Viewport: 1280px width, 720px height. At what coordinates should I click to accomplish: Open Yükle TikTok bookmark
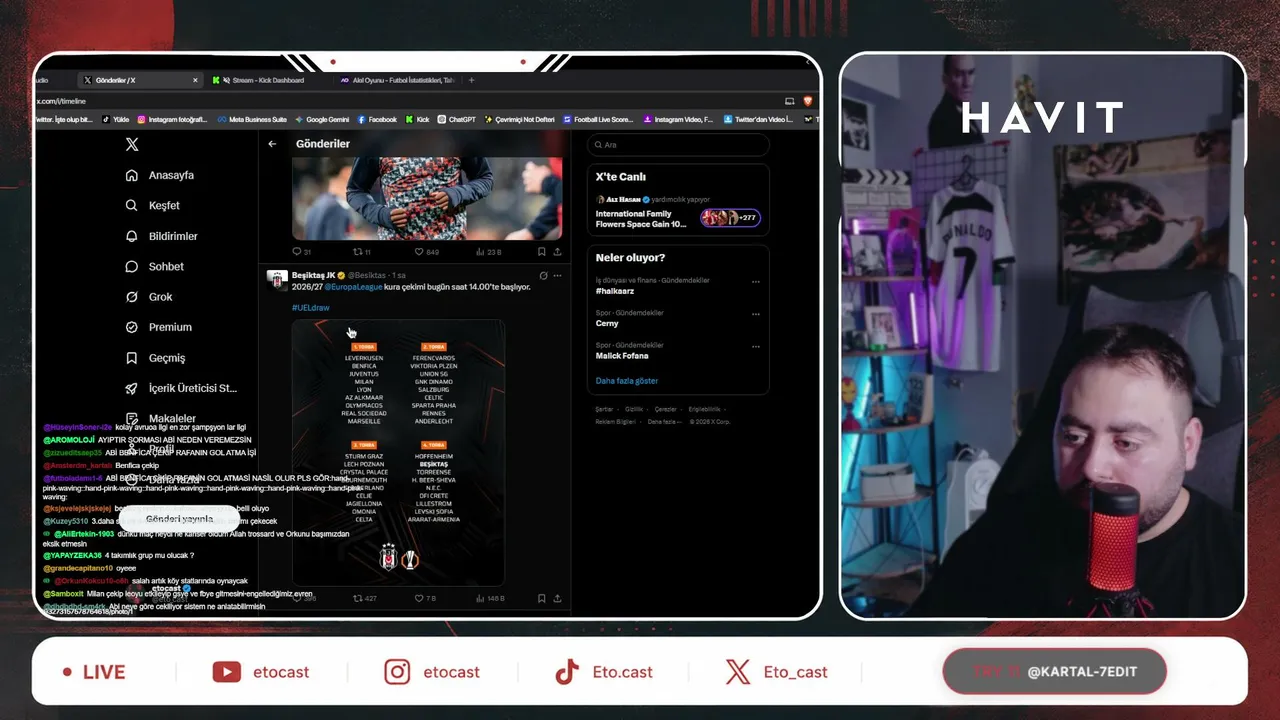(x=116, y=120)
